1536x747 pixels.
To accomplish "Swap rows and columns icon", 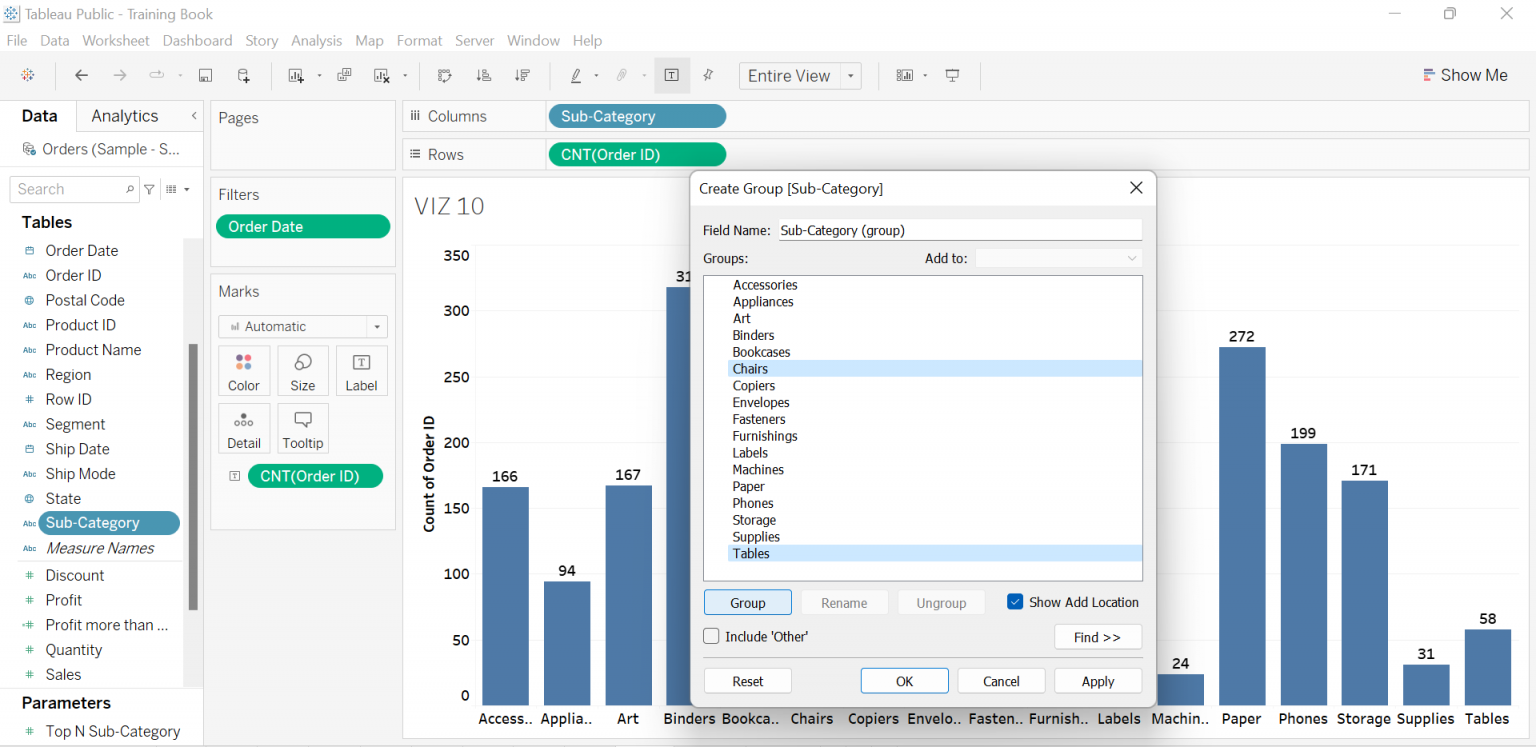I will pos(445,75).
